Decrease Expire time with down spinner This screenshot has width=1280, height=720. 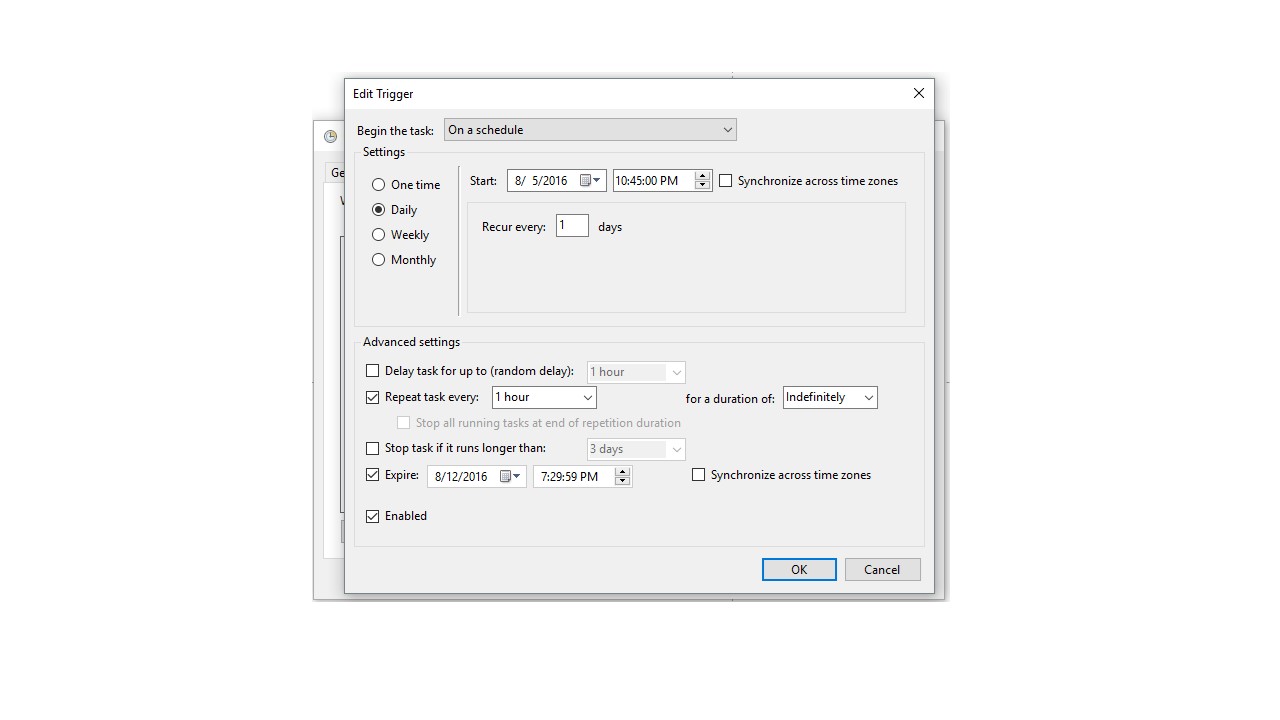click(x=622, y=481)
